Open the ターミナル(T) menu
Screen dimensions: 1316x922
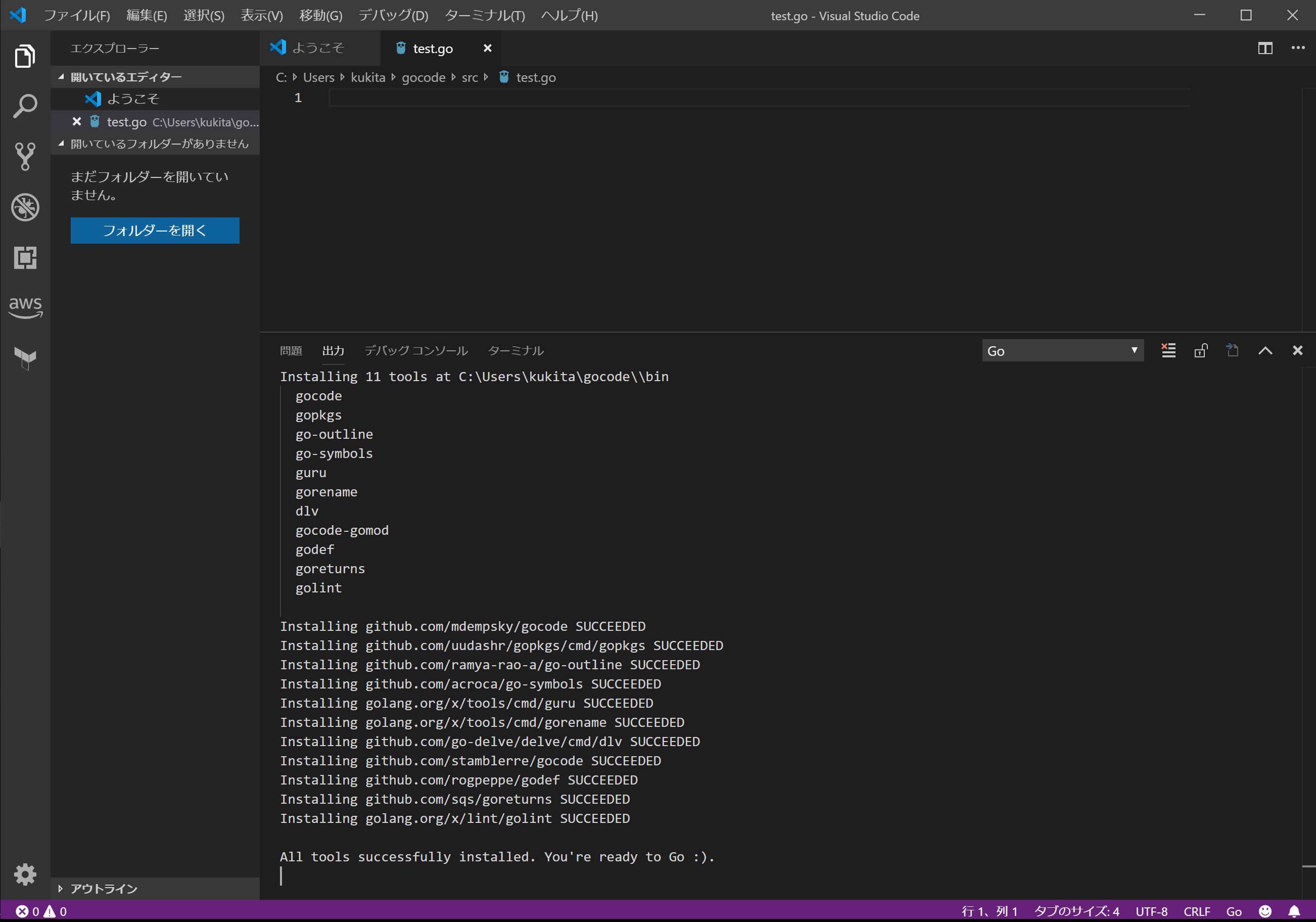pyautogui.click(x=484, y=16)
